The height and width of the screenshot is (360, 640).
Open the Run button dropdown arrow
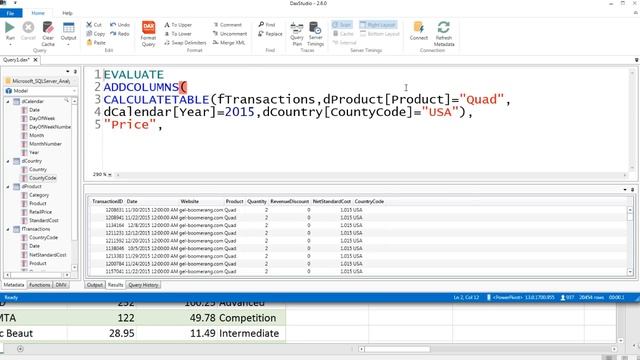pos(10,44)
